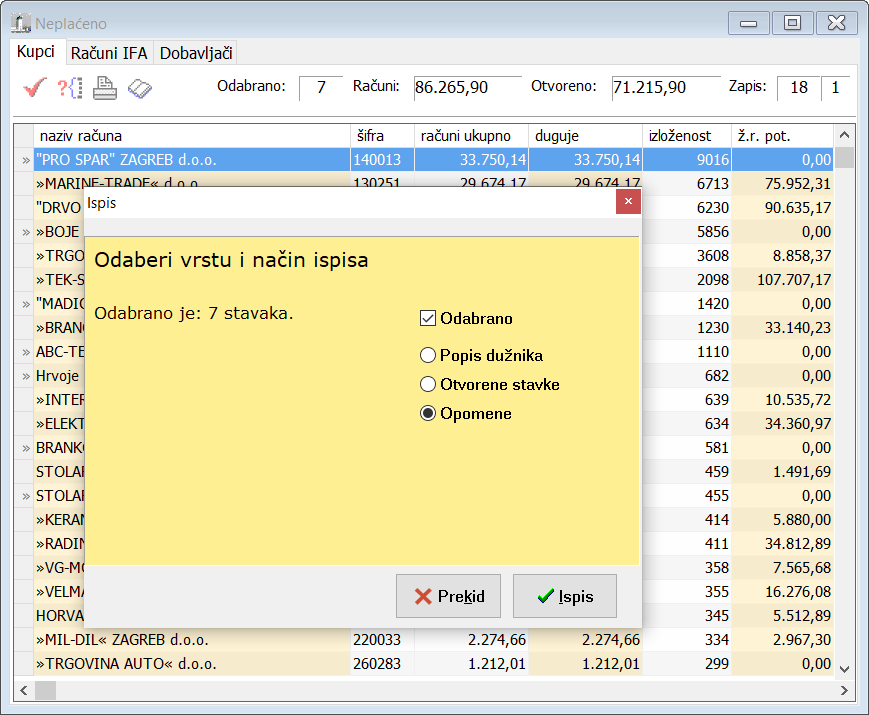Close the Ispis dialog with red X
Viewport: 869px width, 715px height.
click(628, 202)
